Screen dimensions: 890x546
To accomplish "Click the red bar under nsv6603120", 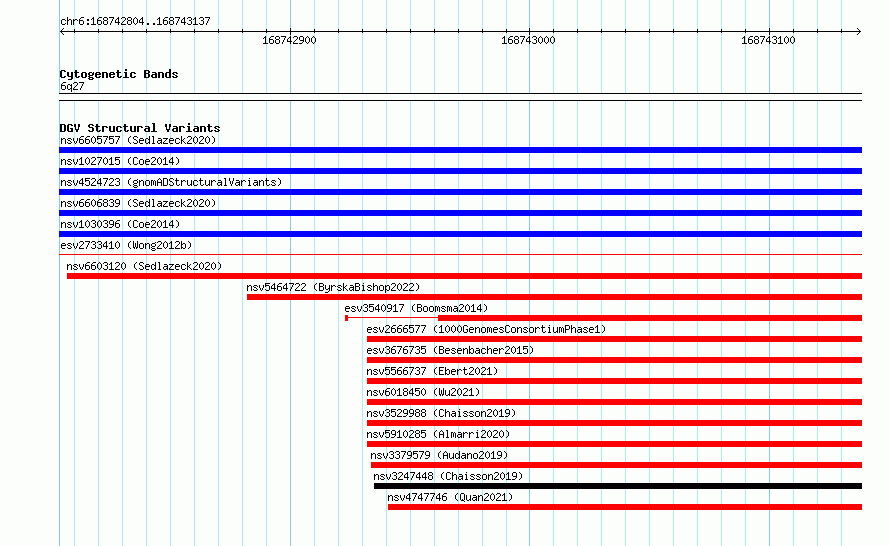I will click(x=464, y=276).
